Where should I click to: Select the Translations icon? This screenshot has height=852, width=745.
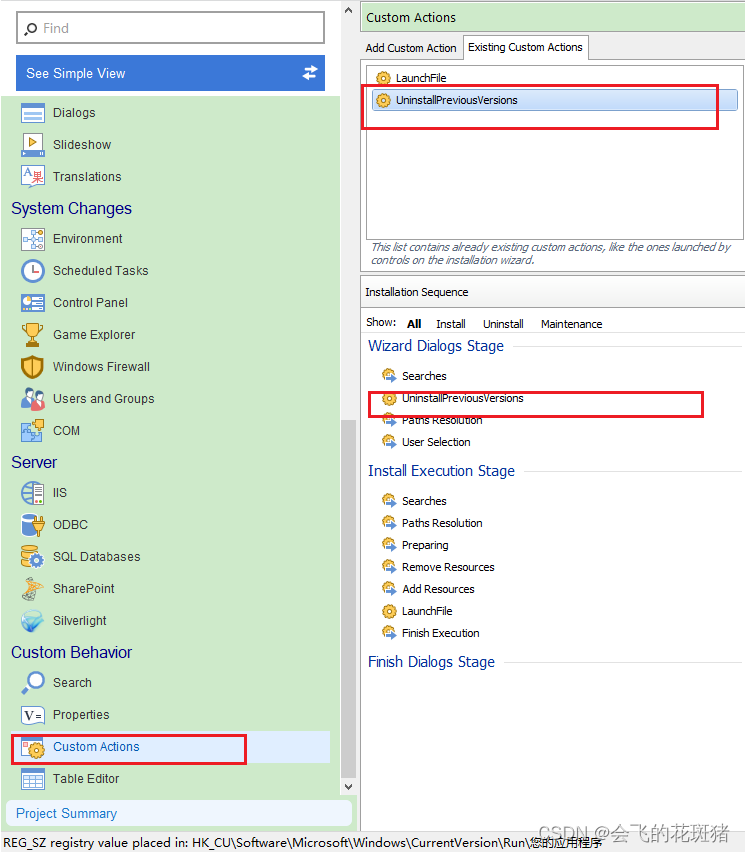click(x=33, y=177)
